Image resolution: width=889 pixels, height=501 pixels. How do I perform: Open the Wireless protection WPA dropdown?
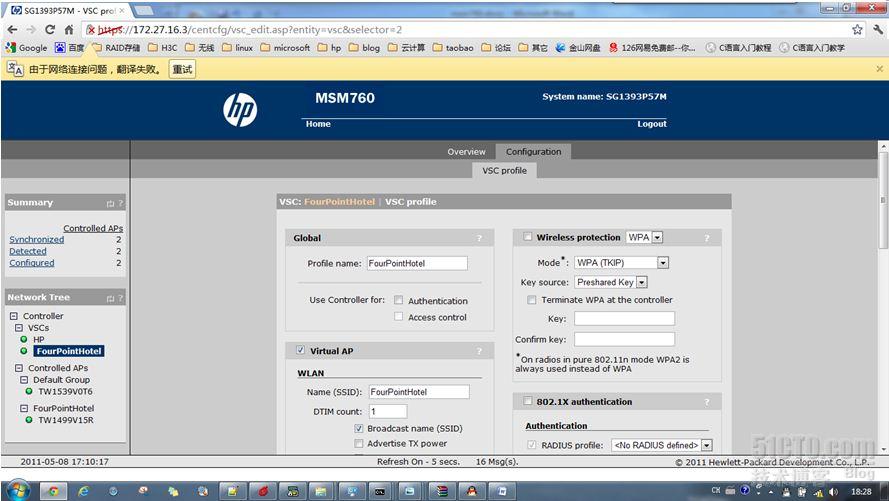(x=644, y=237)
